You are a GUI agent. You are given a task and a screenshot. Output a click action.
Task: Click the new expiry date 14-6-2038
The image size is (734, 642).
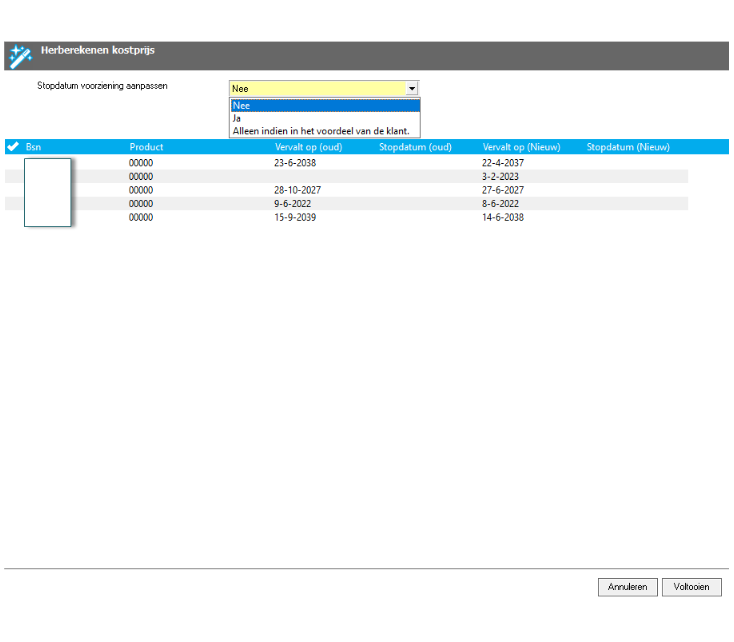[x=502, y=218]
